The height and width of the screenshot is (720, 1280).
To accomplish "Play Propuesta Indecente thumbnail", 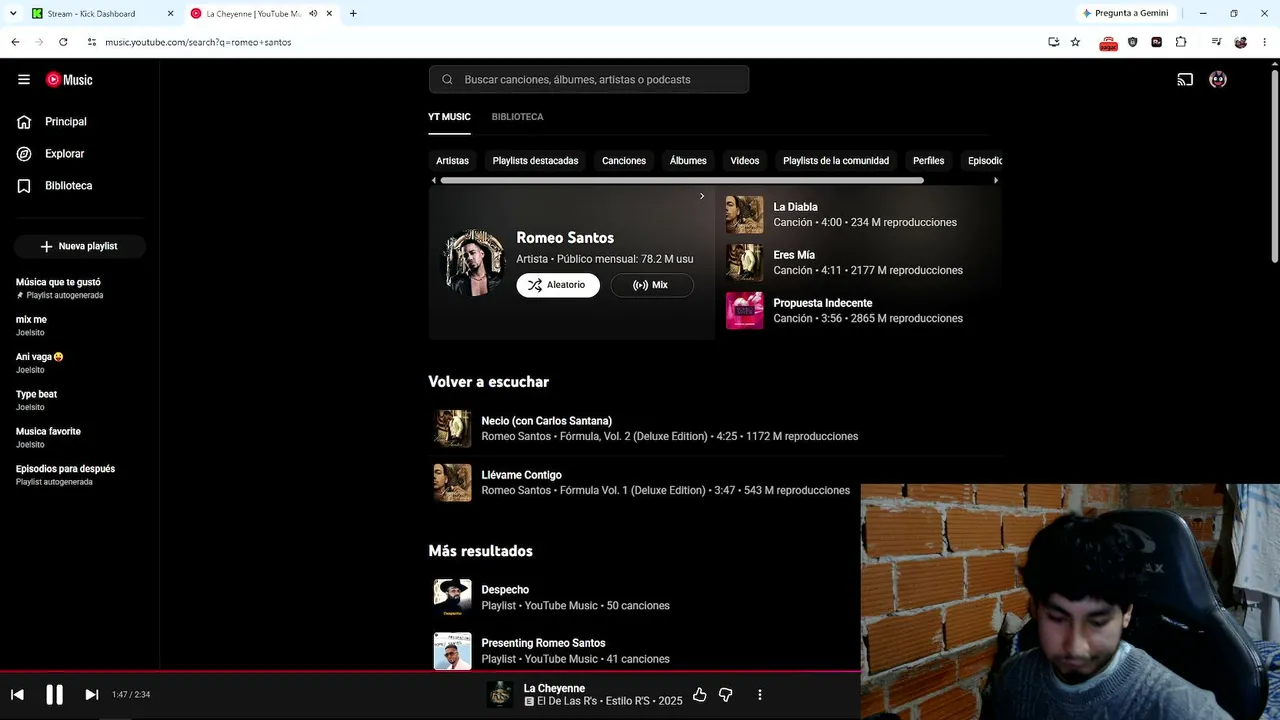I will (744, 311).
